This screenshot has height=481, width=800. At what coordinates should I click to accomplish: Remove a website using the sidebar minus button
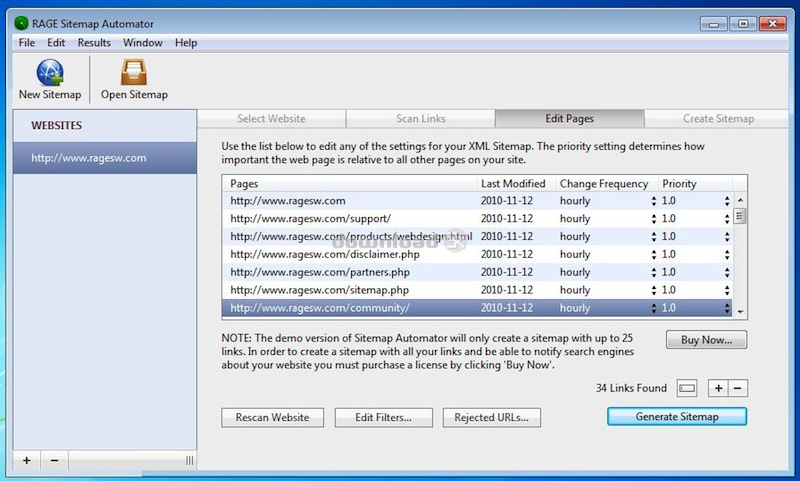(x=54, y=461)
